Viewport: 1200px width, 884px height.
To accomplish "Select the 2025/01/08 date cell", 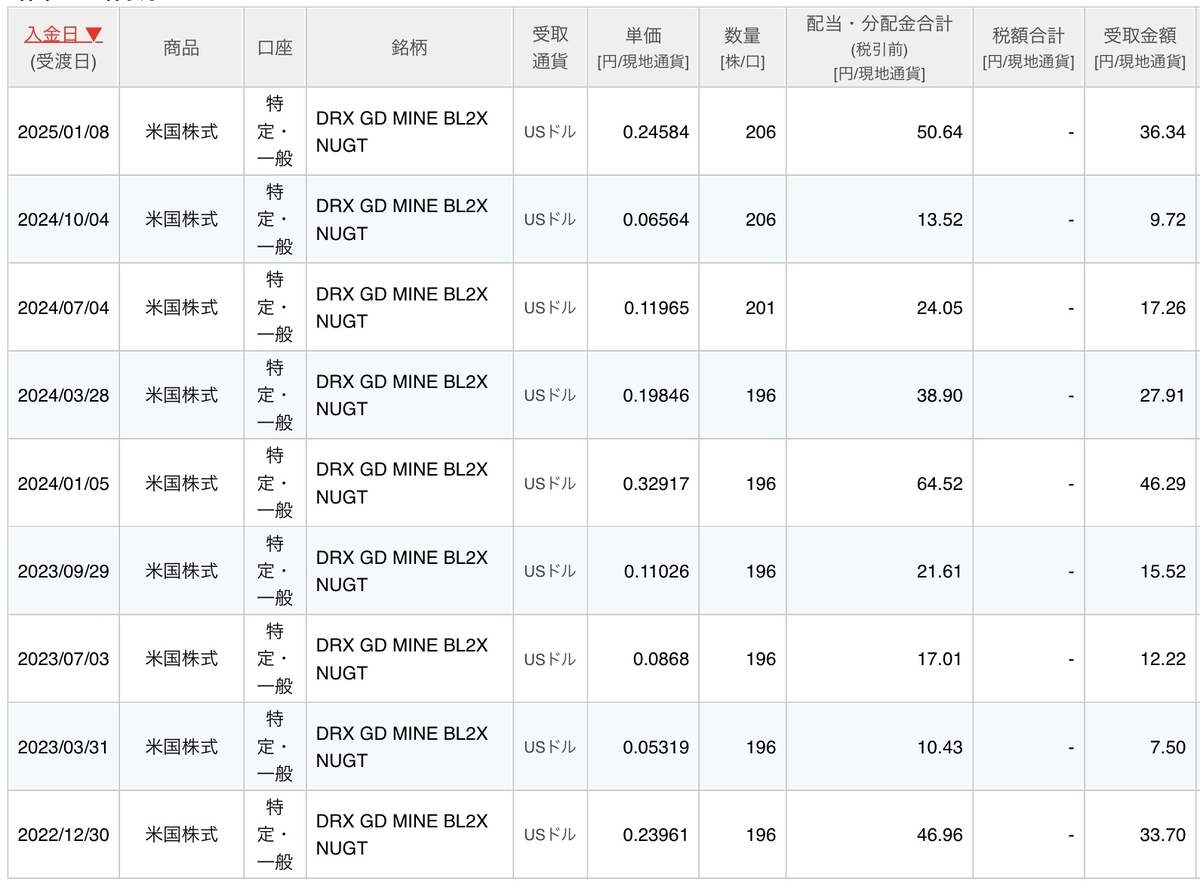I will pyautogui.click(x=63, y=132).
